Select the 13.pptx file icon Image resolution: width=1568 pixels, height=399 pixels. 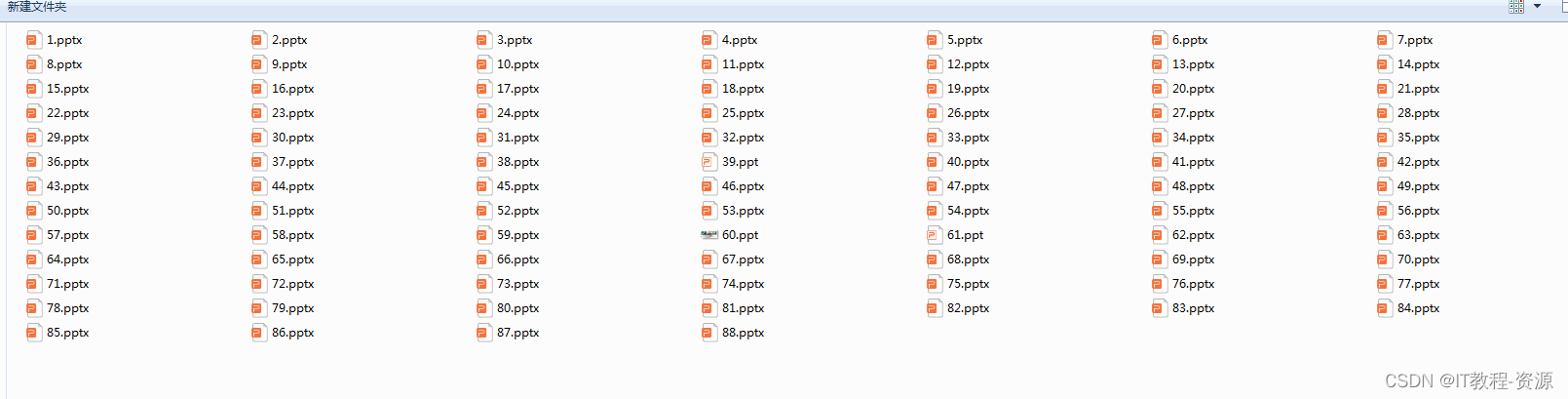tap(1159, 64)
